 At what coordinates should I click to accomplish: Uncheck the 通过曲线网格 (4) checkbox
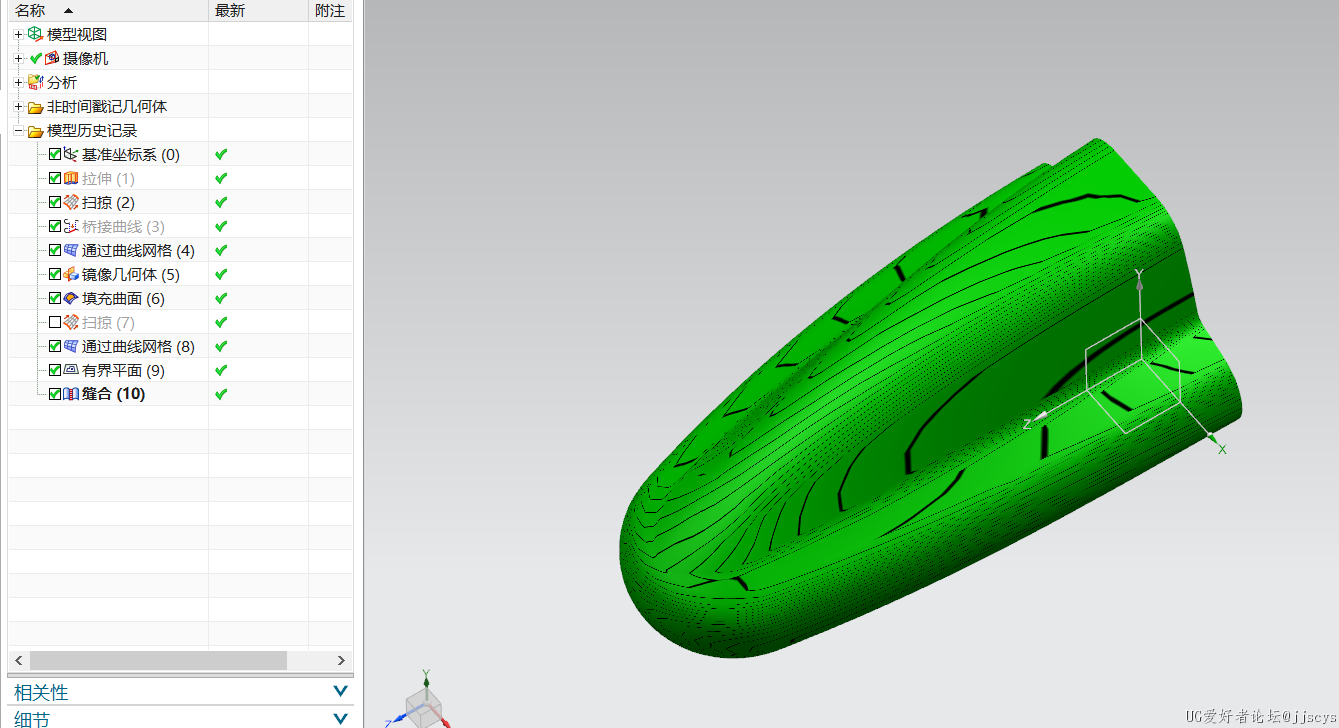55,250
